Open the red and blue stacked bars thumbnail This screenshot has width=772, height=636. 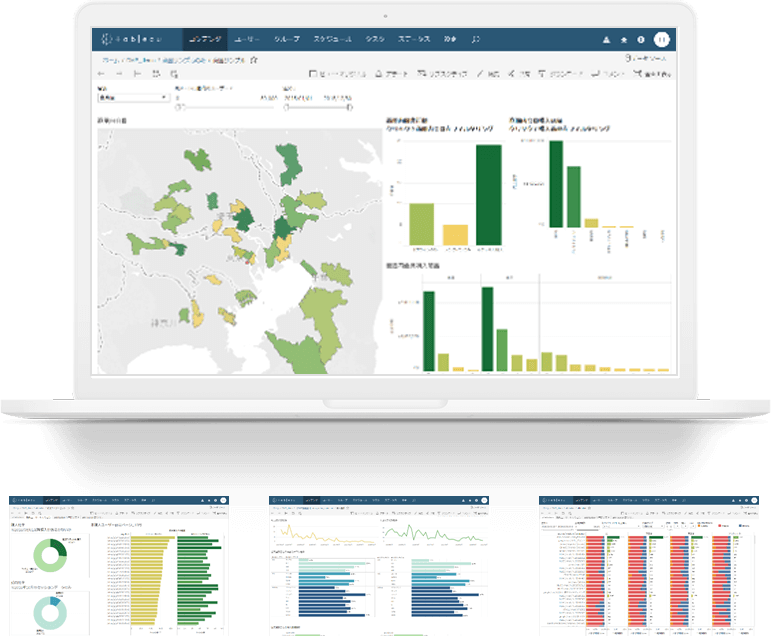(x=652, y=564)
